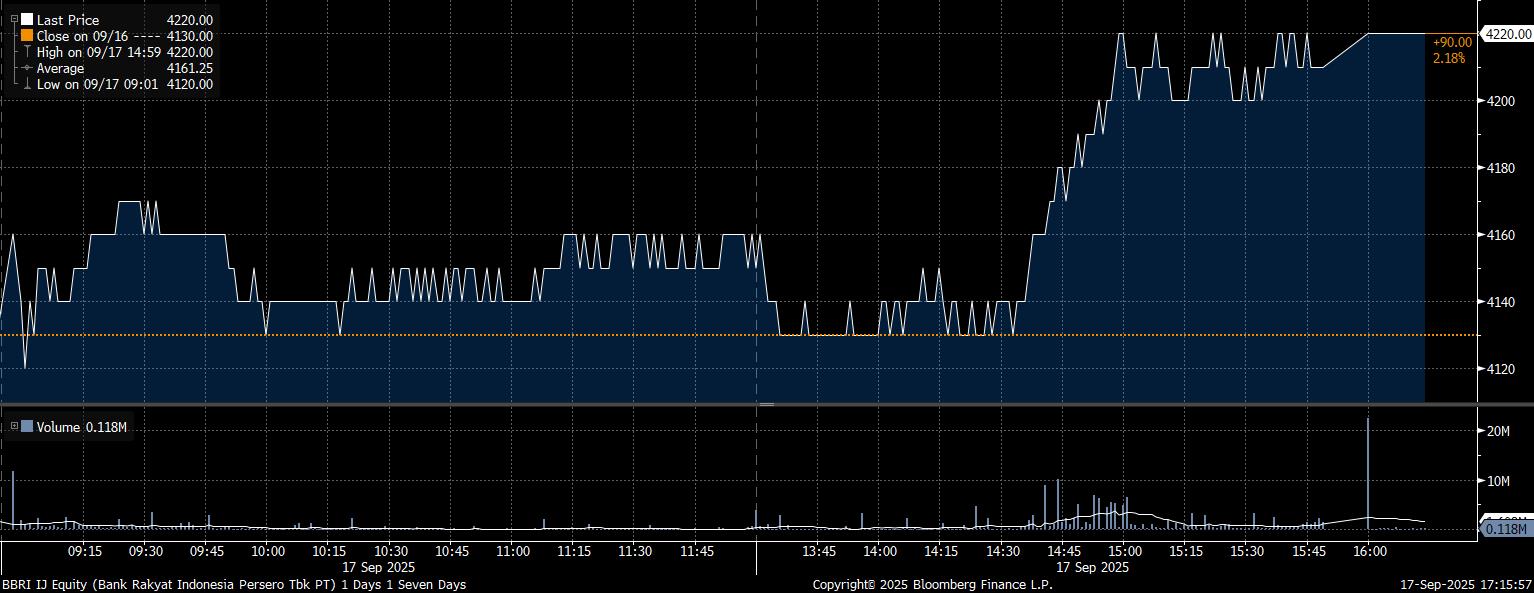The image size is (1534, 593).
Task: Select the Average line icon in legend
Action: (27, 68)
